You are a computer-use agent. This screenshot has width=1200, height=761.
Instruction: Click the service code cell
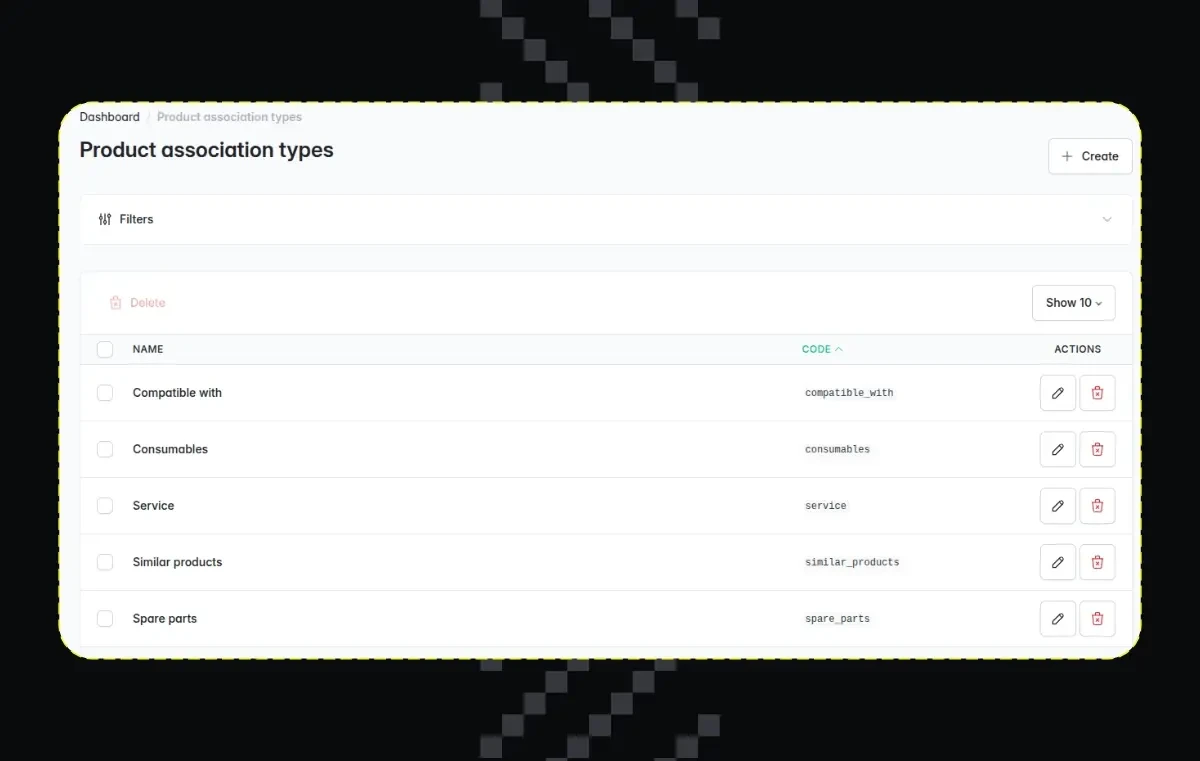coord(826,506)
